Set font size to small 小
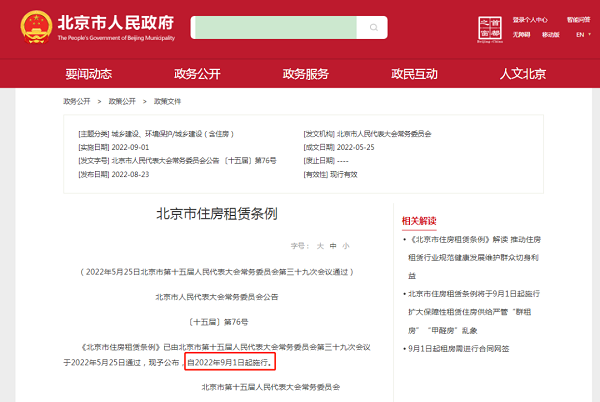This screenshot has height=402, width=600. click(346, 245)
